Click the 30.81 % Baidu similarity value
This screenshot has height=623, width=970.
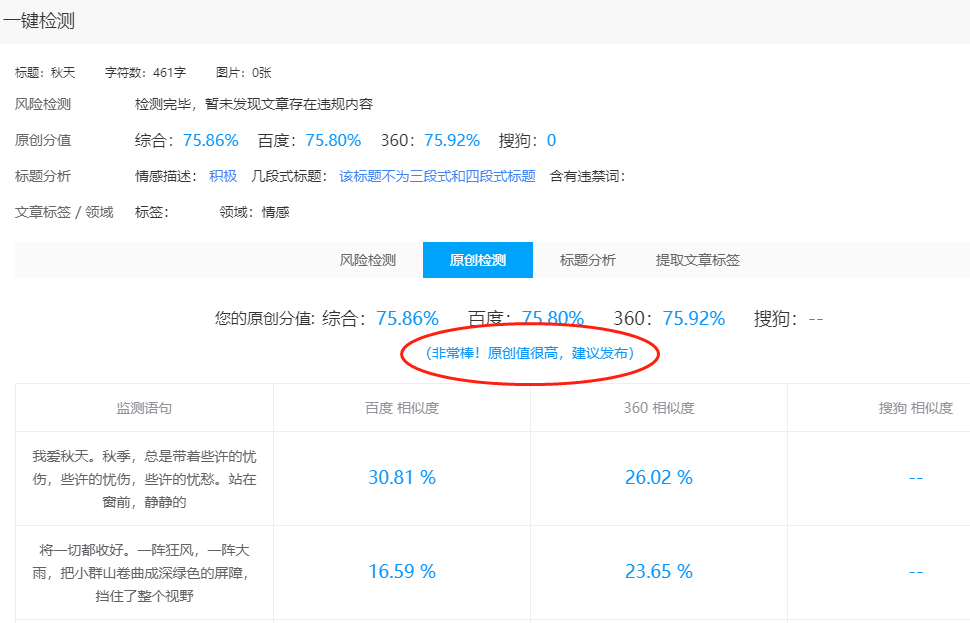tap(402, 478)
